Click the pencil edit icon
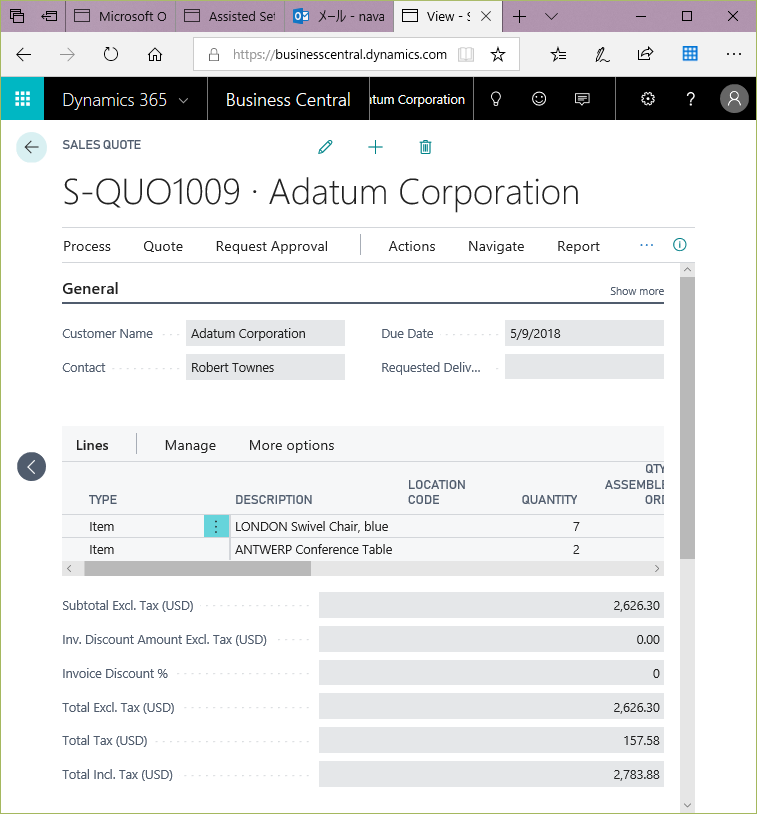 (325, 147)
